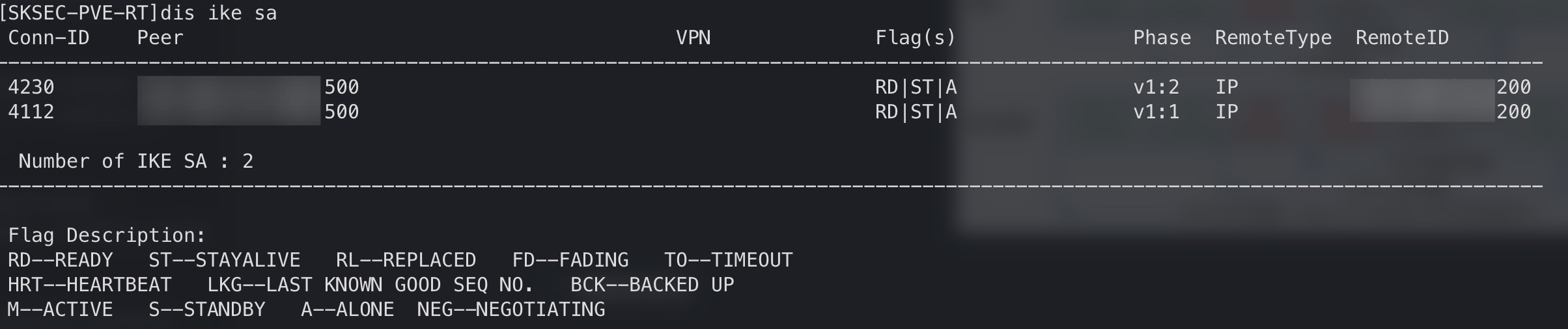The height and width of the screenshot is (329, 1568).
Task: Click the VPN column header
Action: point(693,38)
